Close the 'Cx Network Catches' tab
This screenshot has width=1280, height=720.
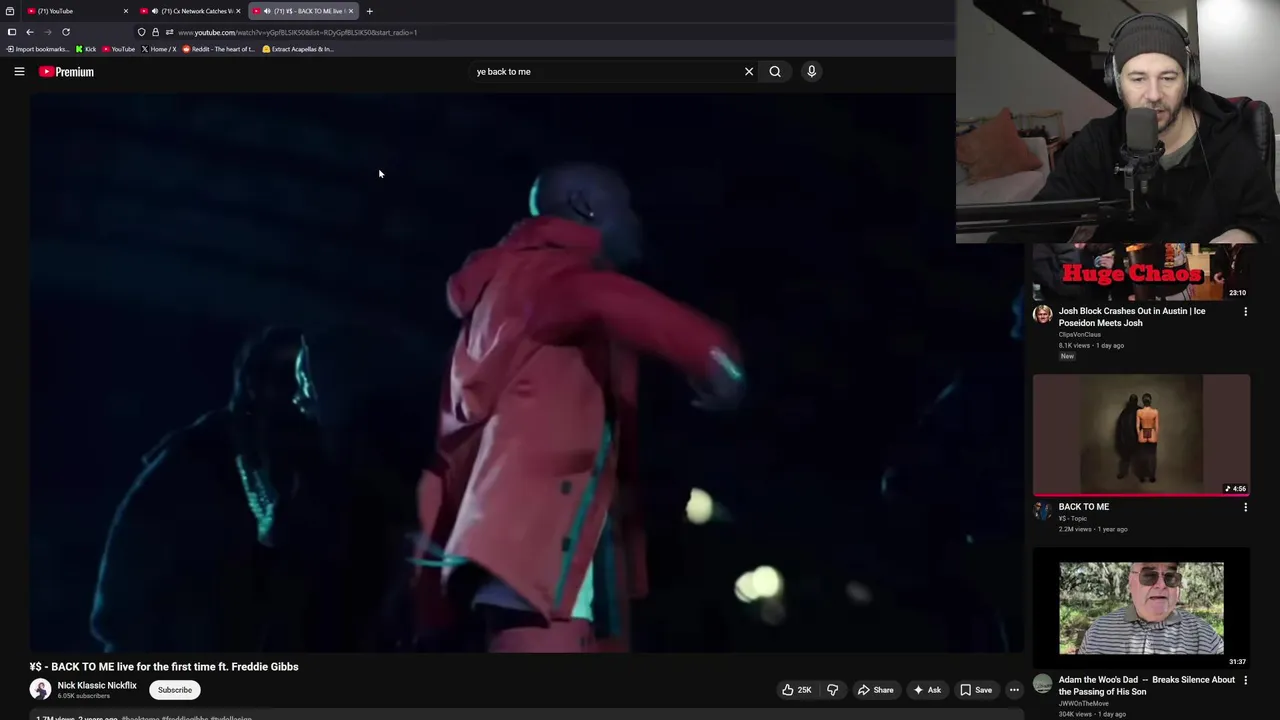click(x=238, y=11)
